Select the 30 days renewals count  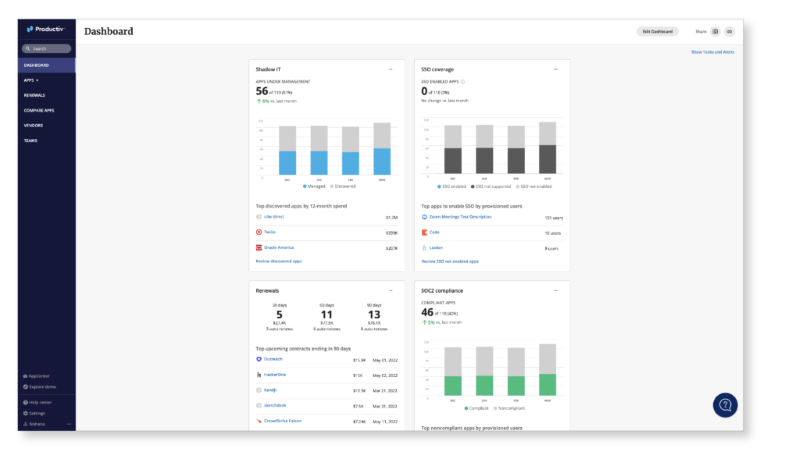coord(279,315)
